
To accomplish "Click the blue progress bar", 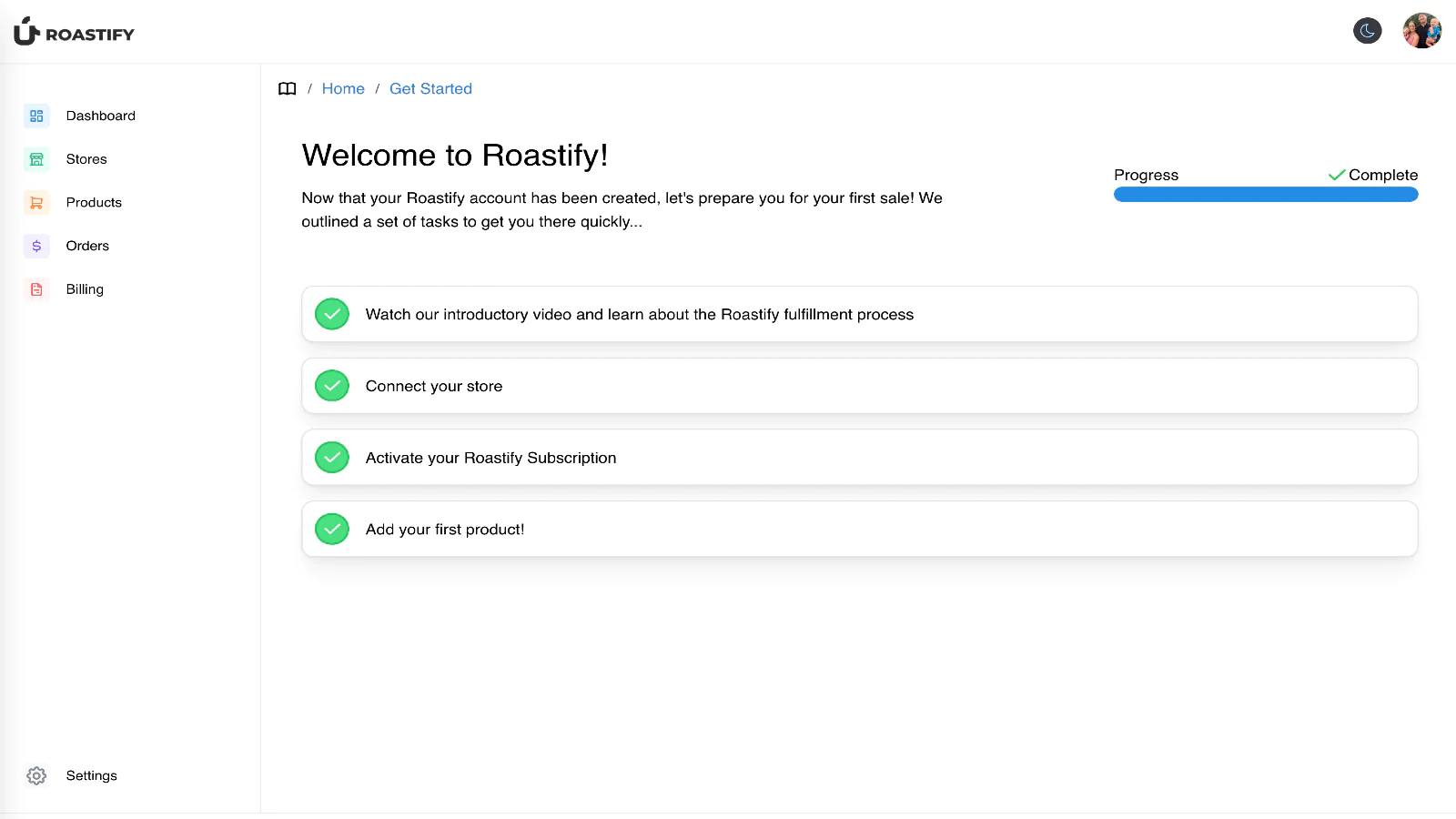I will 1266,195.
